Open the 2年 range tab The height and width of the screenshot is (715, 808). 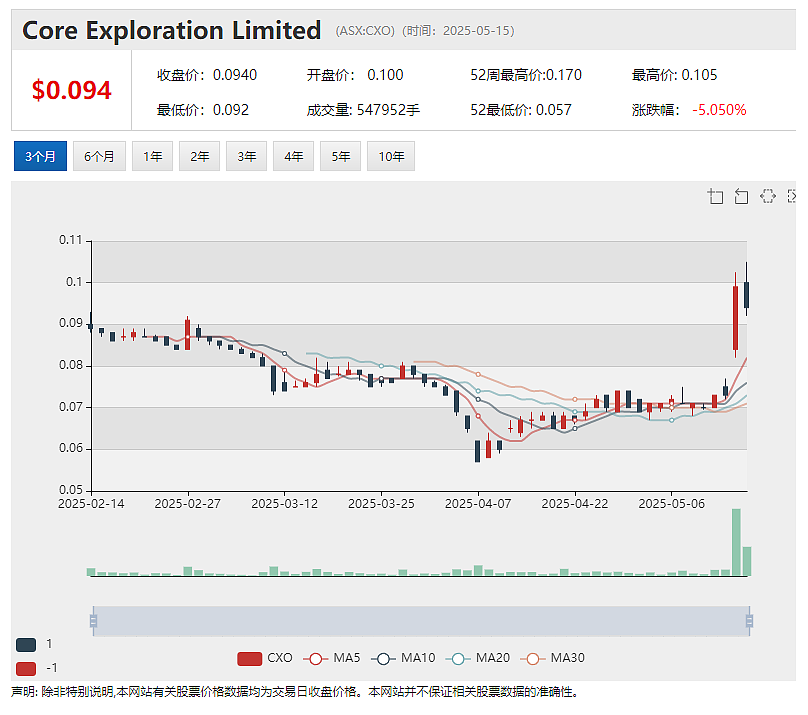coord(199,156)
